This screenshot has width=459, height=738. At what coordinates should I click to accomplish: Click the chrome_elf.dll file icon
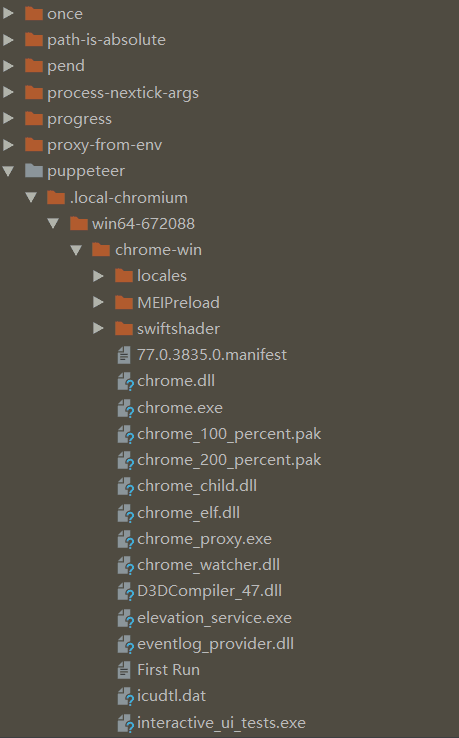125,513
